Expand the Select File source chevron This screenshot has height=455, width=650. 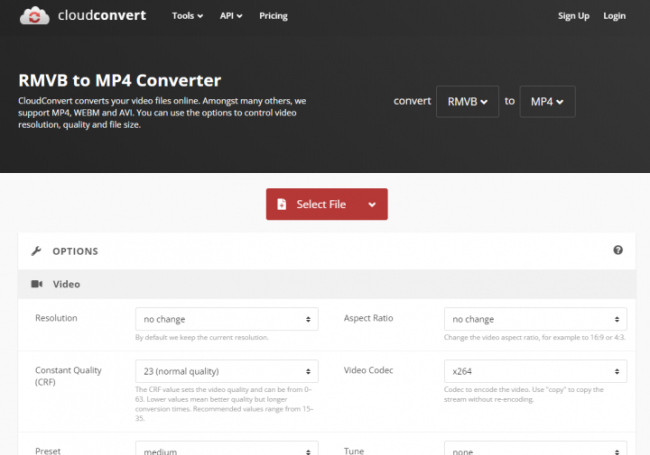click(x=372, y=204)
